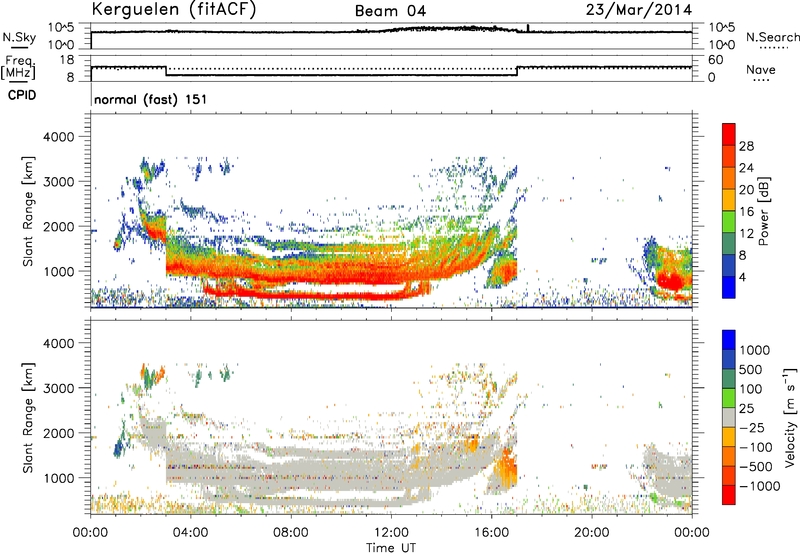Click the Slant Range label of velocity panel
The width and height of the screenshot is (800, 554).
28,418
